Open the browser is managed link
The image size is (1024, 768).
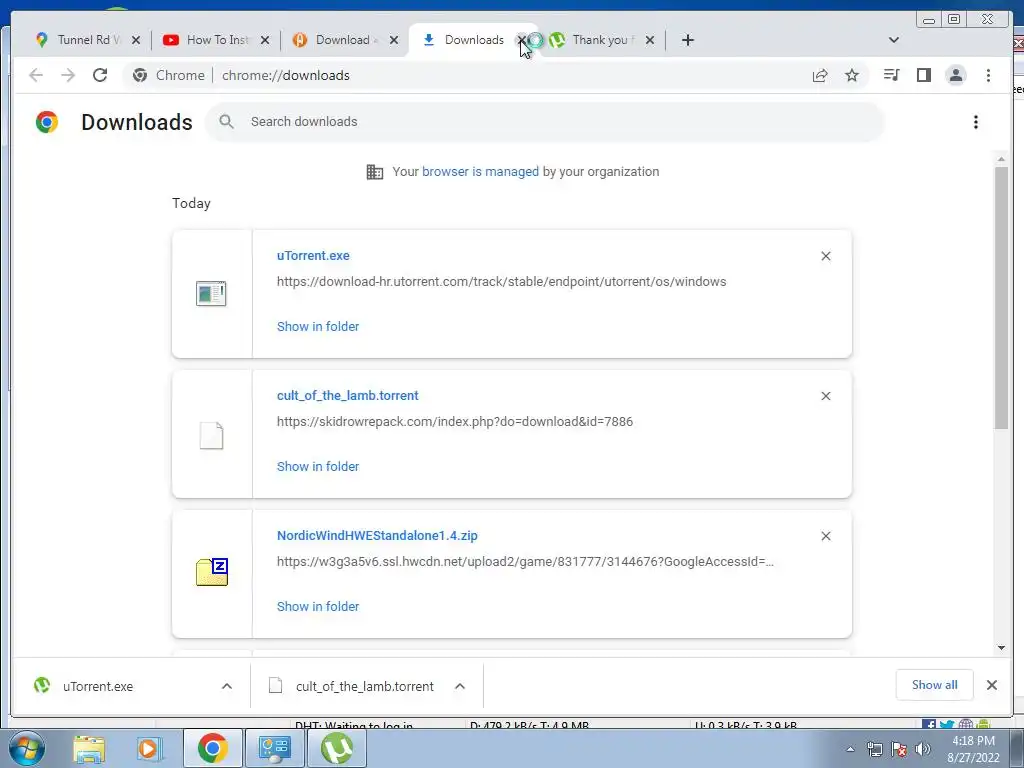point(480,172)
